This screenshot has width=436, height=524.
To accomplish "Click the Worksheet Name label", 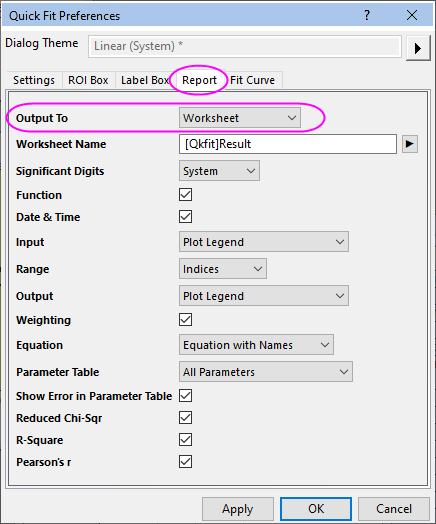I will (x=61, y=144).
